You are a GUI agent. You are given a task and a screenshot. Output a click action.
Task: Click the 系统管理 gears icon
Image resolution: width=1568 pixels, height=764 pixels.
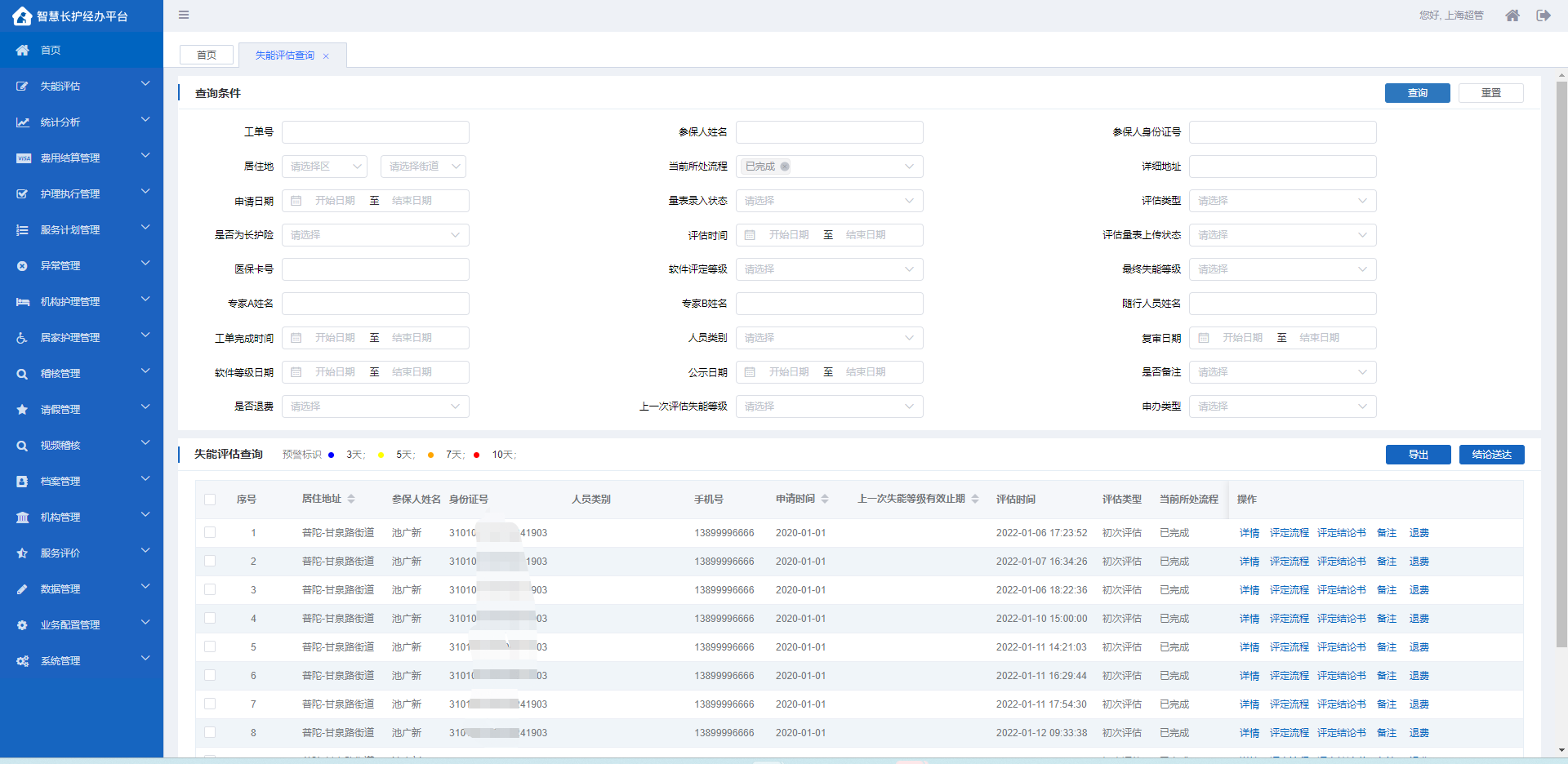click(22, 660)
